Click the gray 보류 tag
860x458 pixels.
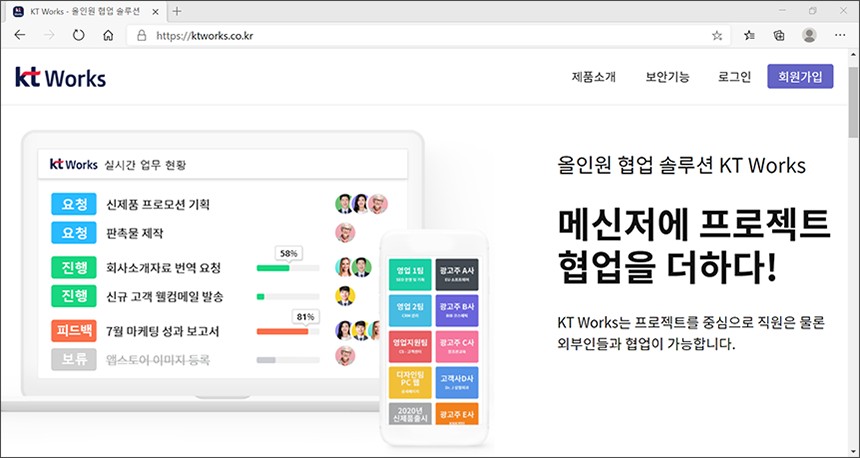[73, 359]
